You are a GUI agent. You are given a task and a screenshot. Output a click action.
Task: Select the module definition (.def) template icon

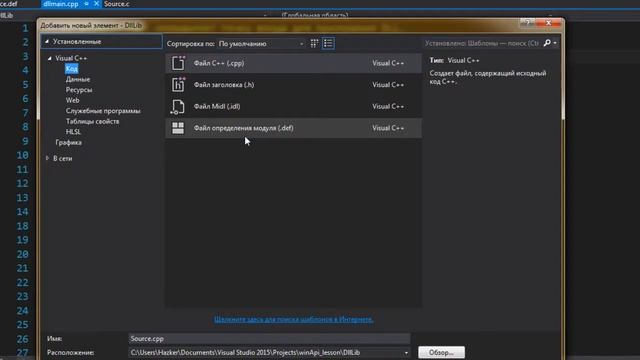pyautogui.click(x=178, y=128)
